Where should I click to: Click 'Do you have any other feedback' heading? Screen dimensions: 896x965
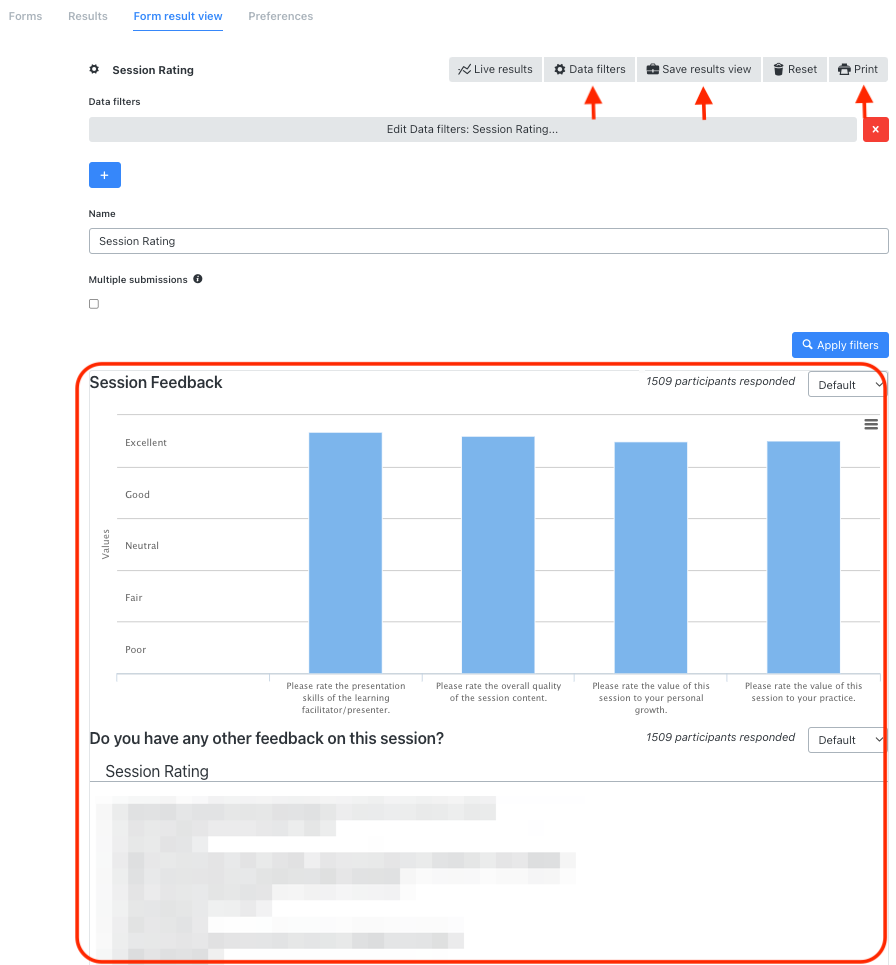(266, 738)
